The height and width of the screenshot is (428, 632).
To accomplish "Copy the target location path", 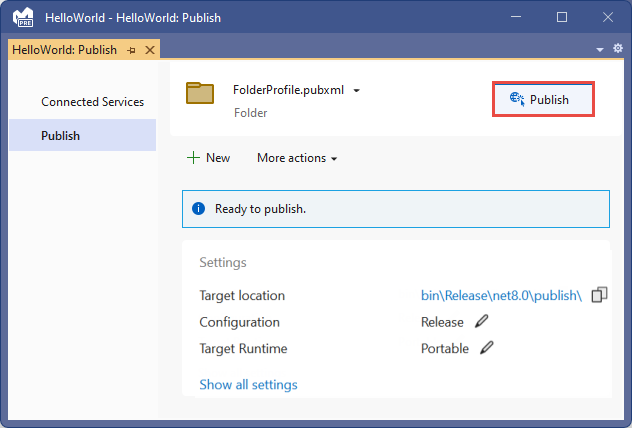I will [599, 295].
